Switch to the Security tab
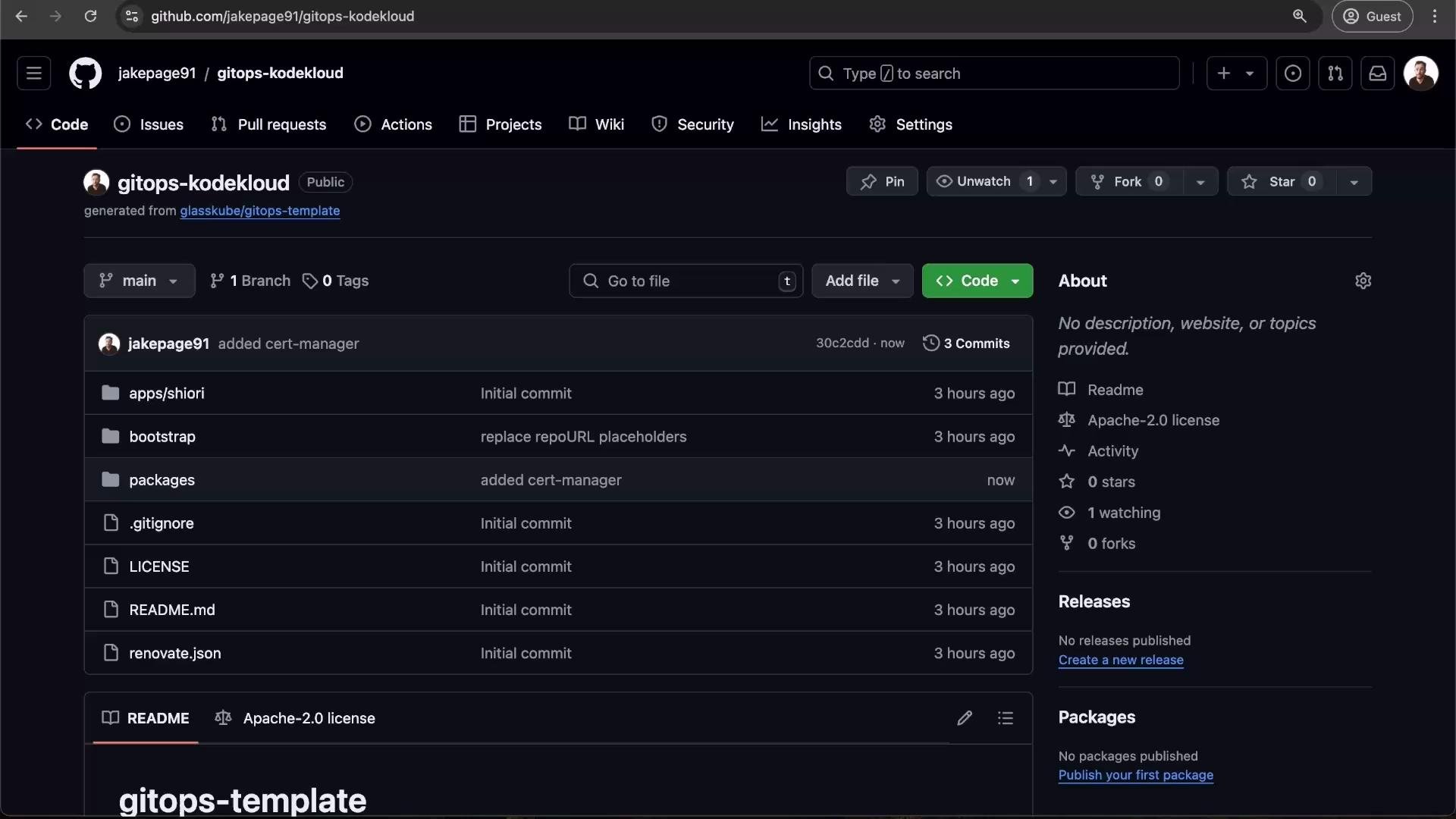The image size is (1456, 819). 693,124
